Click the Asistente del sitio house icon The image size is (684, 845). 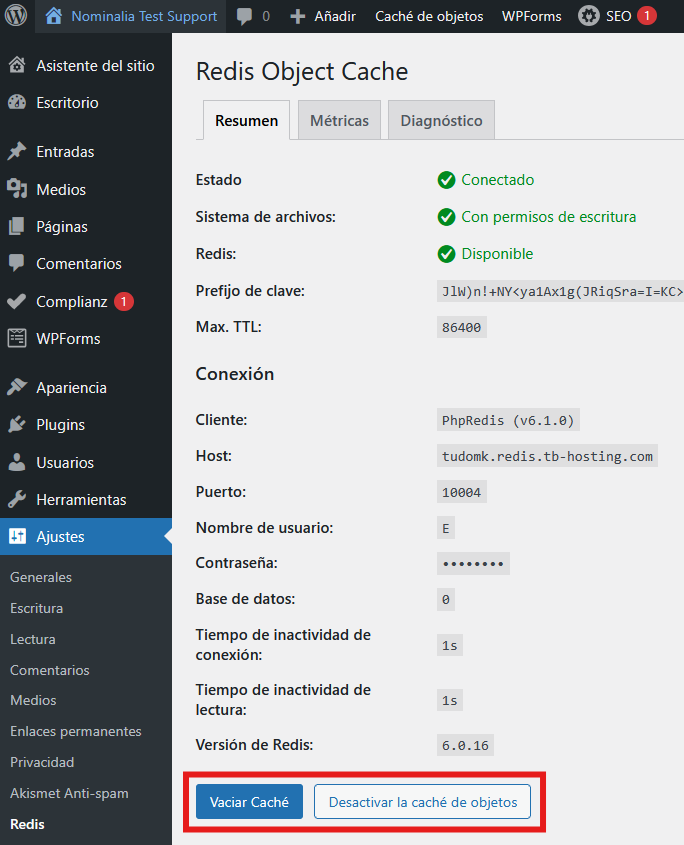click(x=17, y=65)
